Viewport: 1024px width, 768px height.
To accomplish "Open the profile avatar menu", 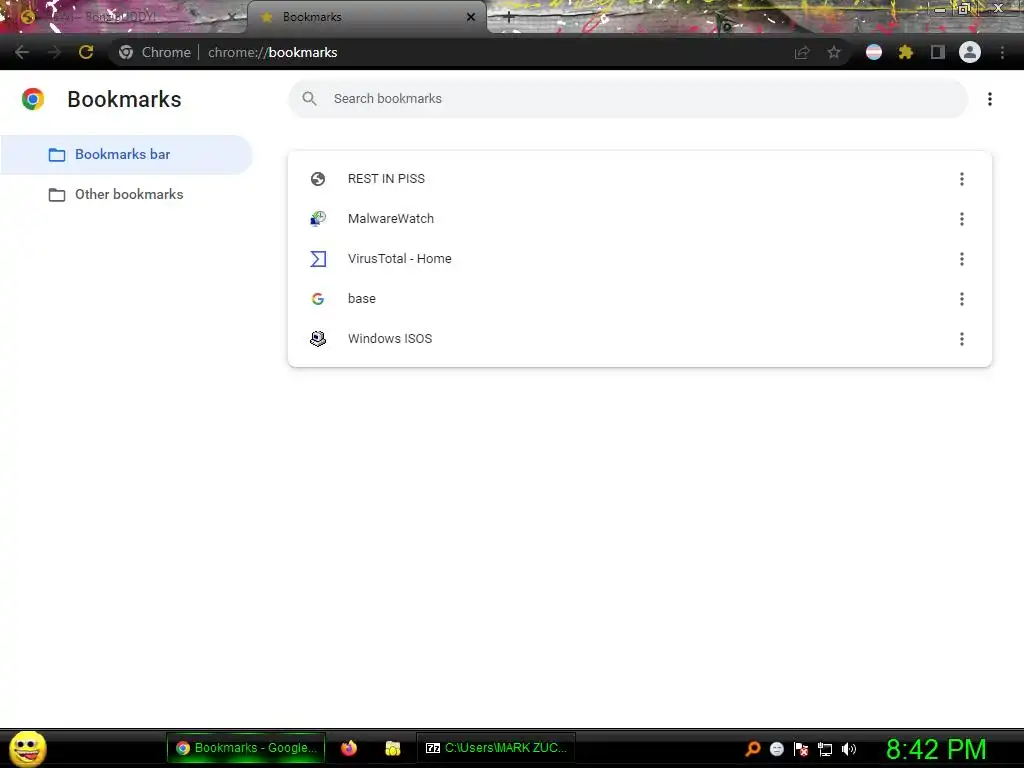I will pyautogui.click(x=970, y=52).
